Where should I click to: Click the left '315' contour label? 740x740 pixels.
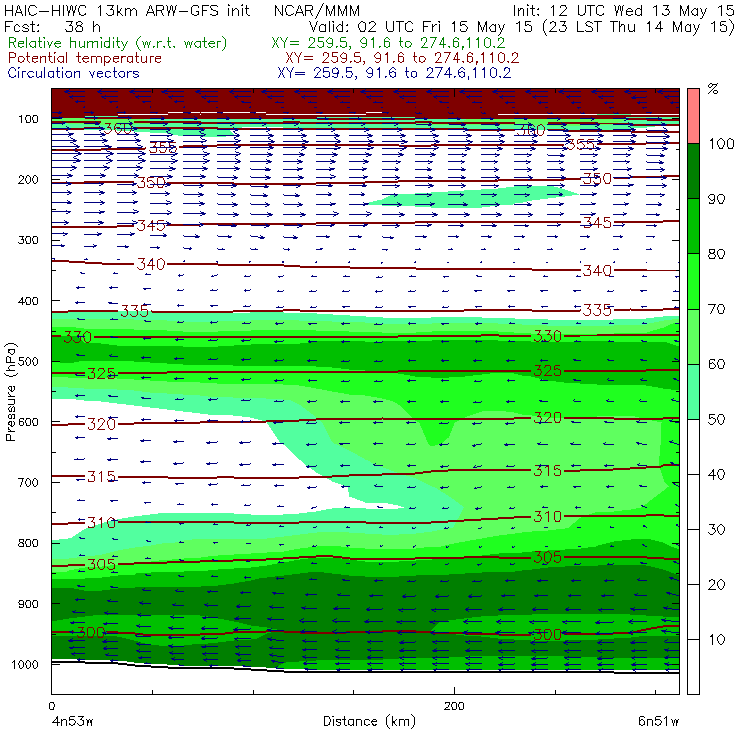point(101,477)
